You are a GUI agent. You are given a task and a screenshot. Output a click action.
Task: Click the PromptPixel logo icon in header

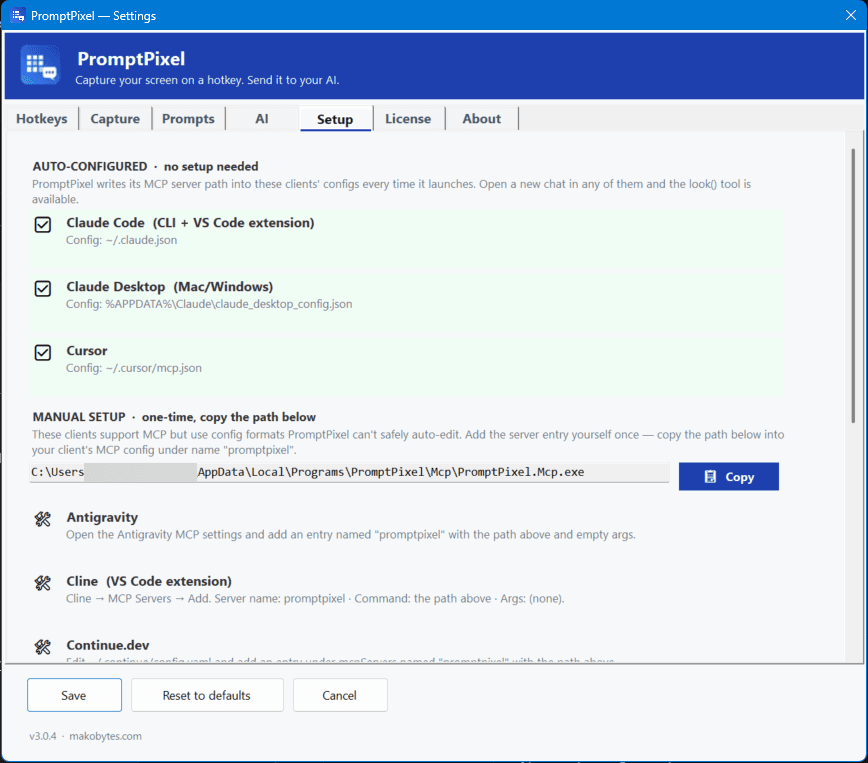40,65
